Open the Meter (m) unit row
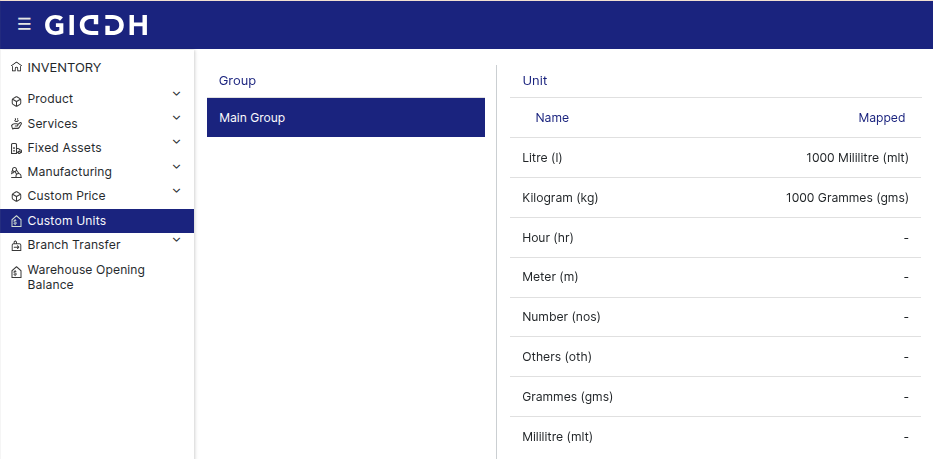933x459 pixels. [715, 277]
